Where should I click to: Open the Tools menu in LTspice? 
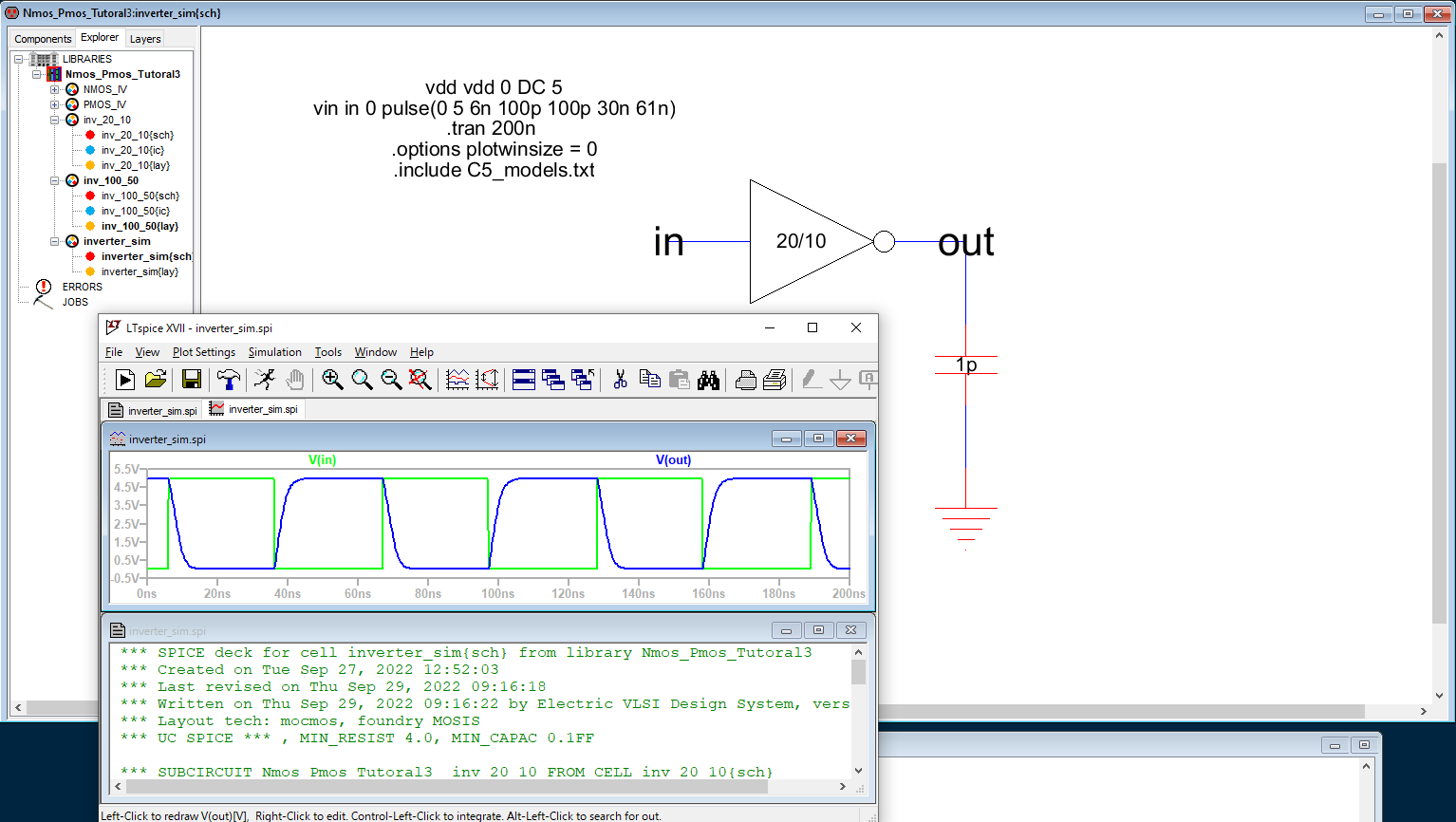tap(328, 352)
